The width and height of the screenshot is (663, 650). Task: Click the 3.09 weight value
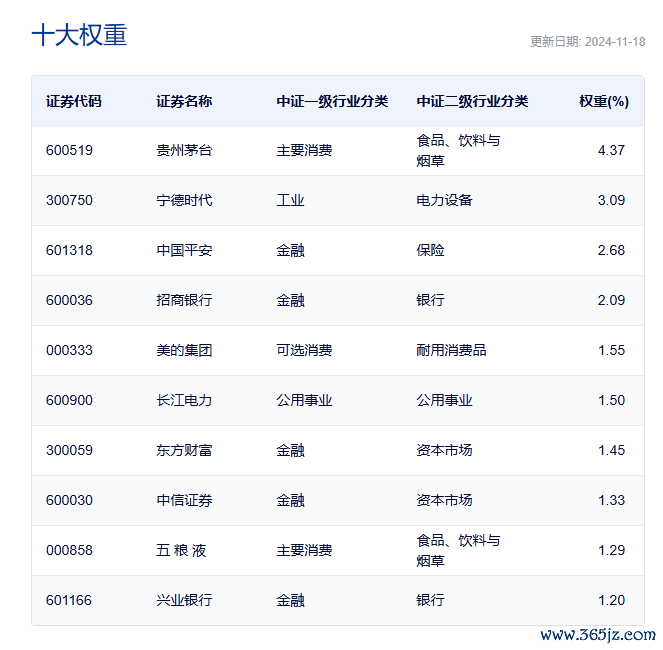coord(611,200)
